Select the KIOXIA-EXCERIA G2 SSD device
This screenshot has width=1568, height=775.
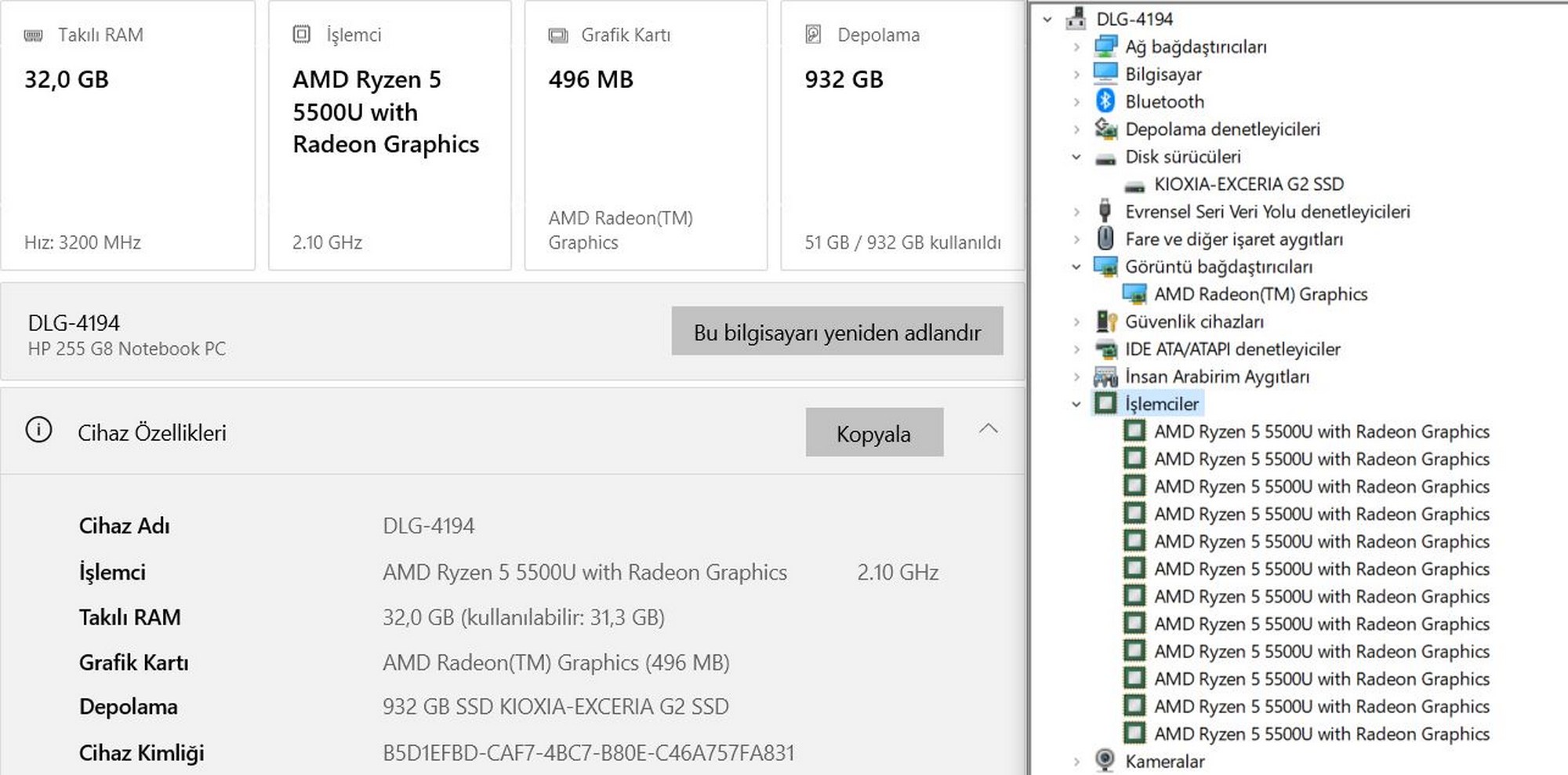click(1248, 184)
